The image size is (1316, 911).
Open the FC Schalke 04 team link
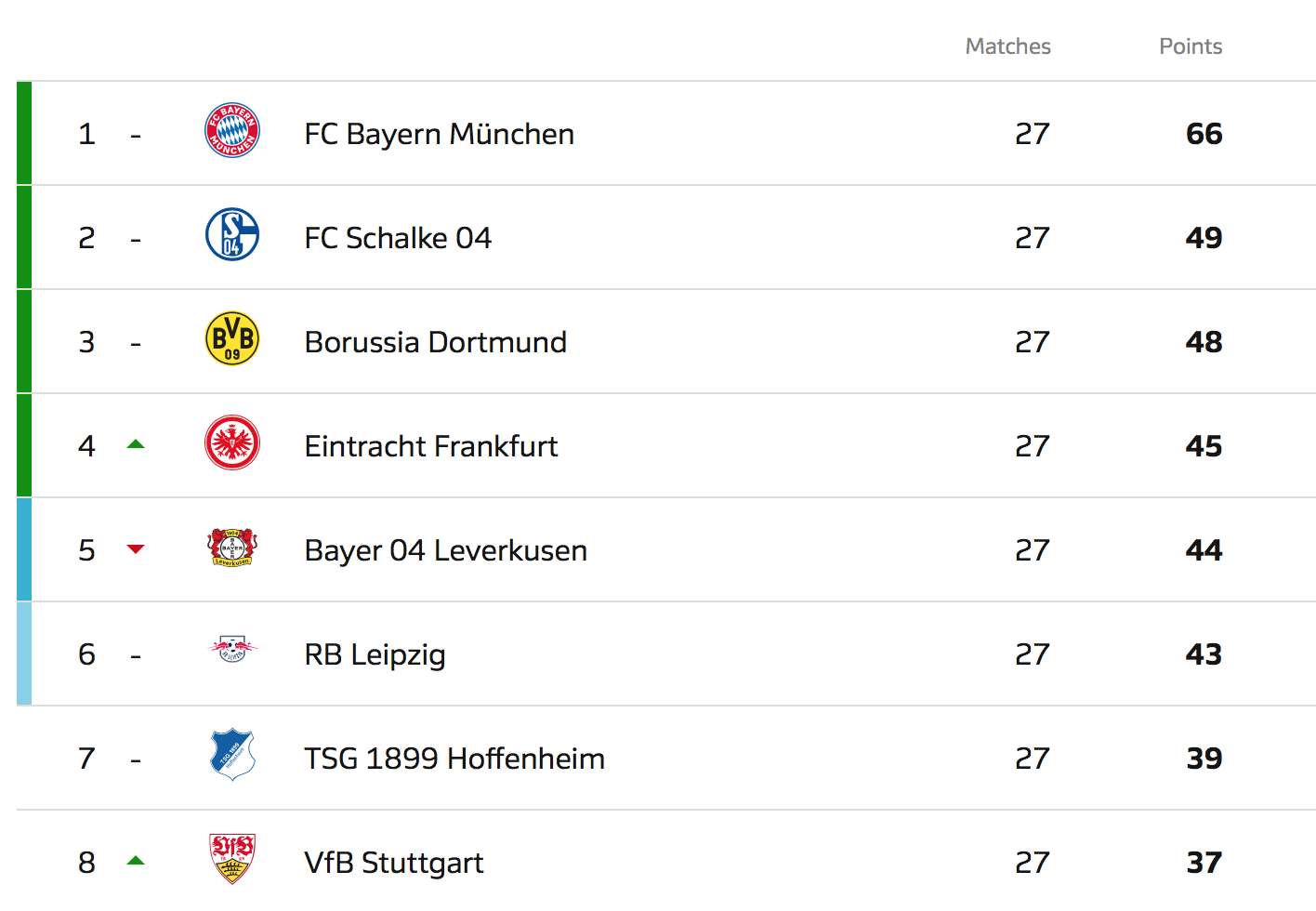[398, 238]
